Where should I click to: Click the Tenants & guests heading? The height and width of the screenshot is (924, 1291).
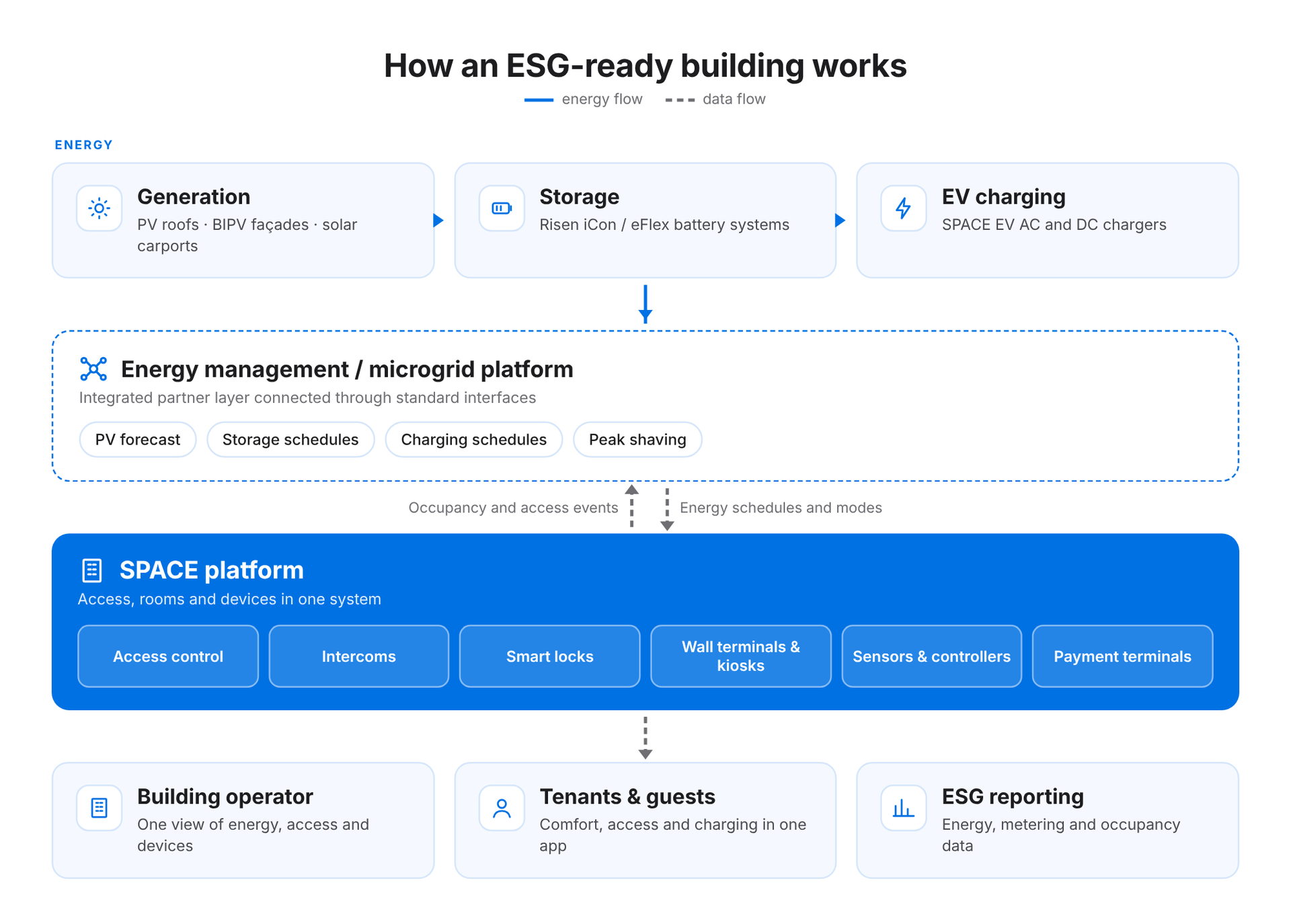coord(627,797)
